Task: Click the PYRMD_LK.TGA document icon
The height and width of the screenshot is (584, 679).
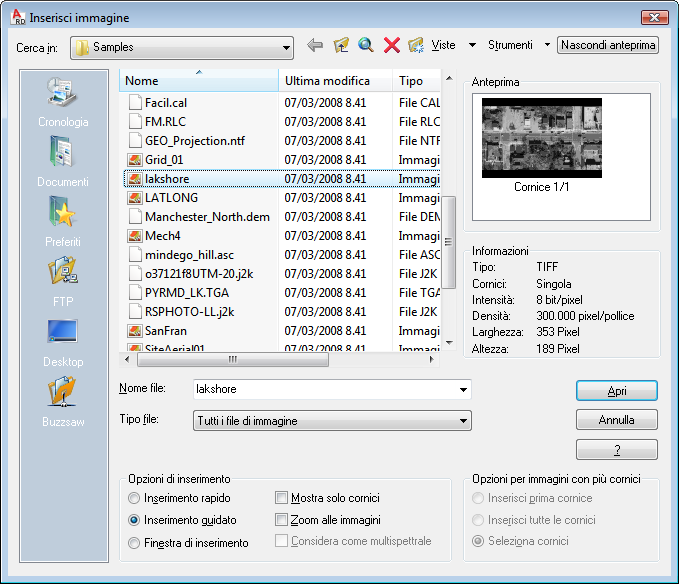Action: coord(135,293)
